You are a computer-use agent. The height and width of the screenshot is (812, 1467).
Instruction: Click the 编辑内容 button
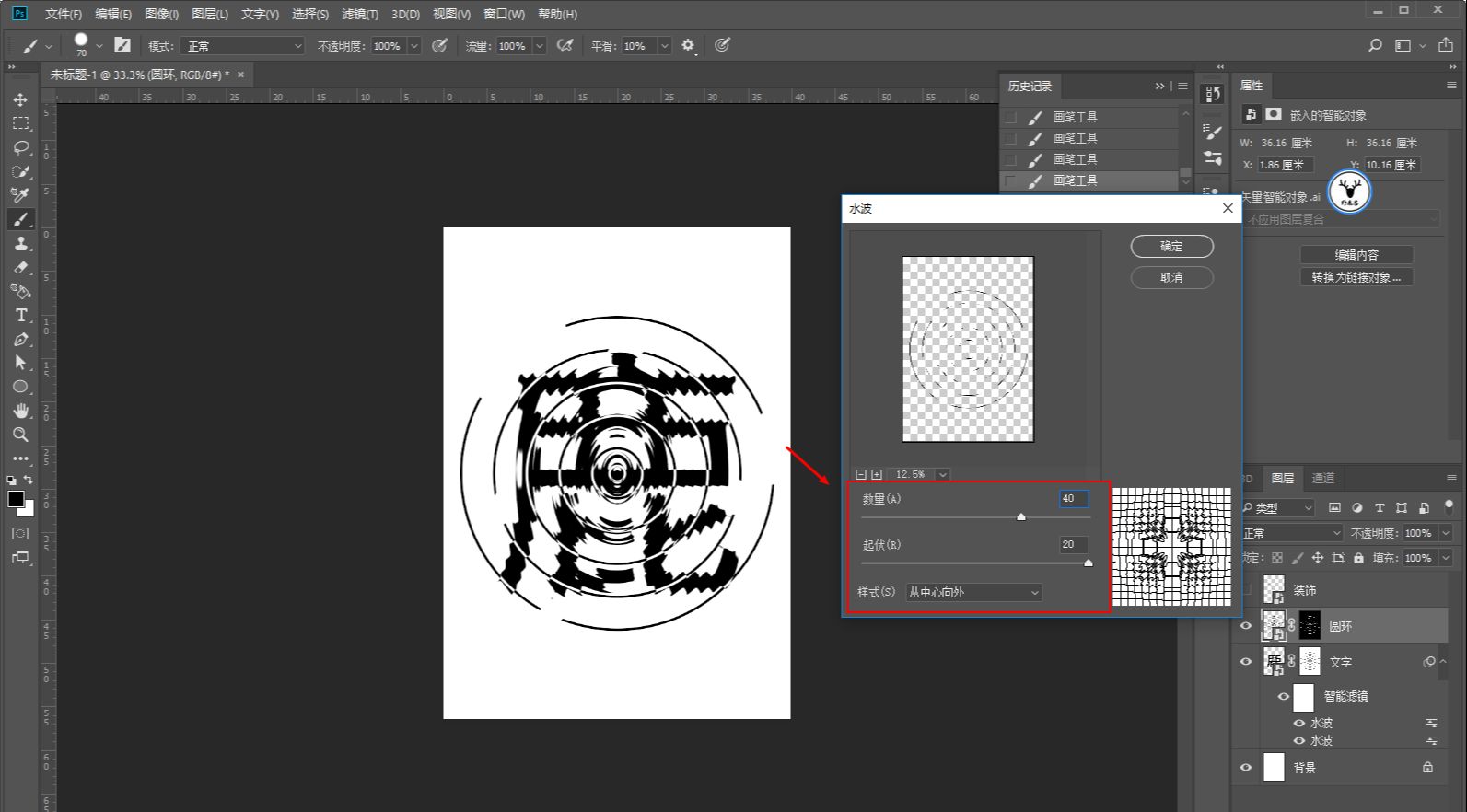coord(1356,255)
